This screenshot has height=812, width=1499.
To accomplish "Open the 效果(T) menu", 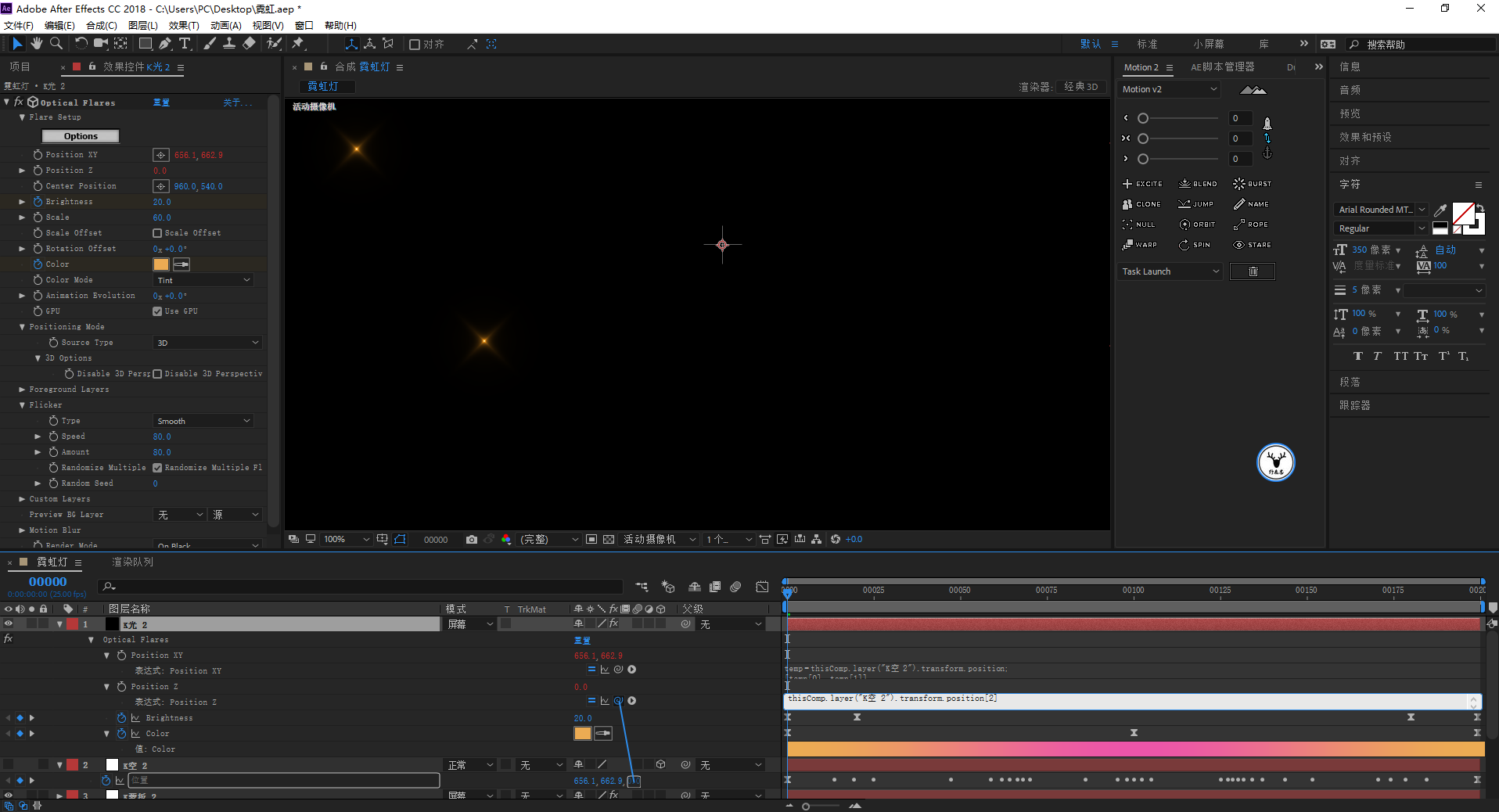I will pos(184,26).
